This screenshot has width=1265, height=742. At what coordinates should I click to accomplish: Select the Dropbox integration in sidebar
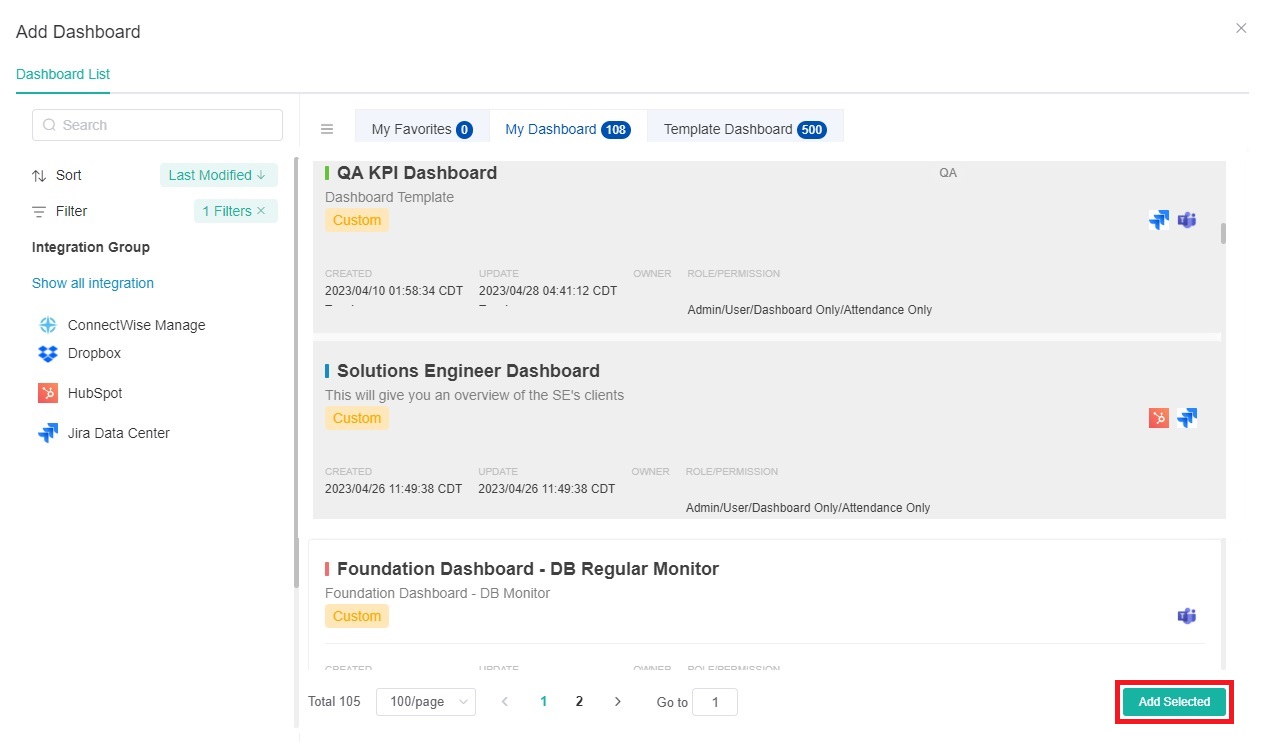(x=93, y=353)
